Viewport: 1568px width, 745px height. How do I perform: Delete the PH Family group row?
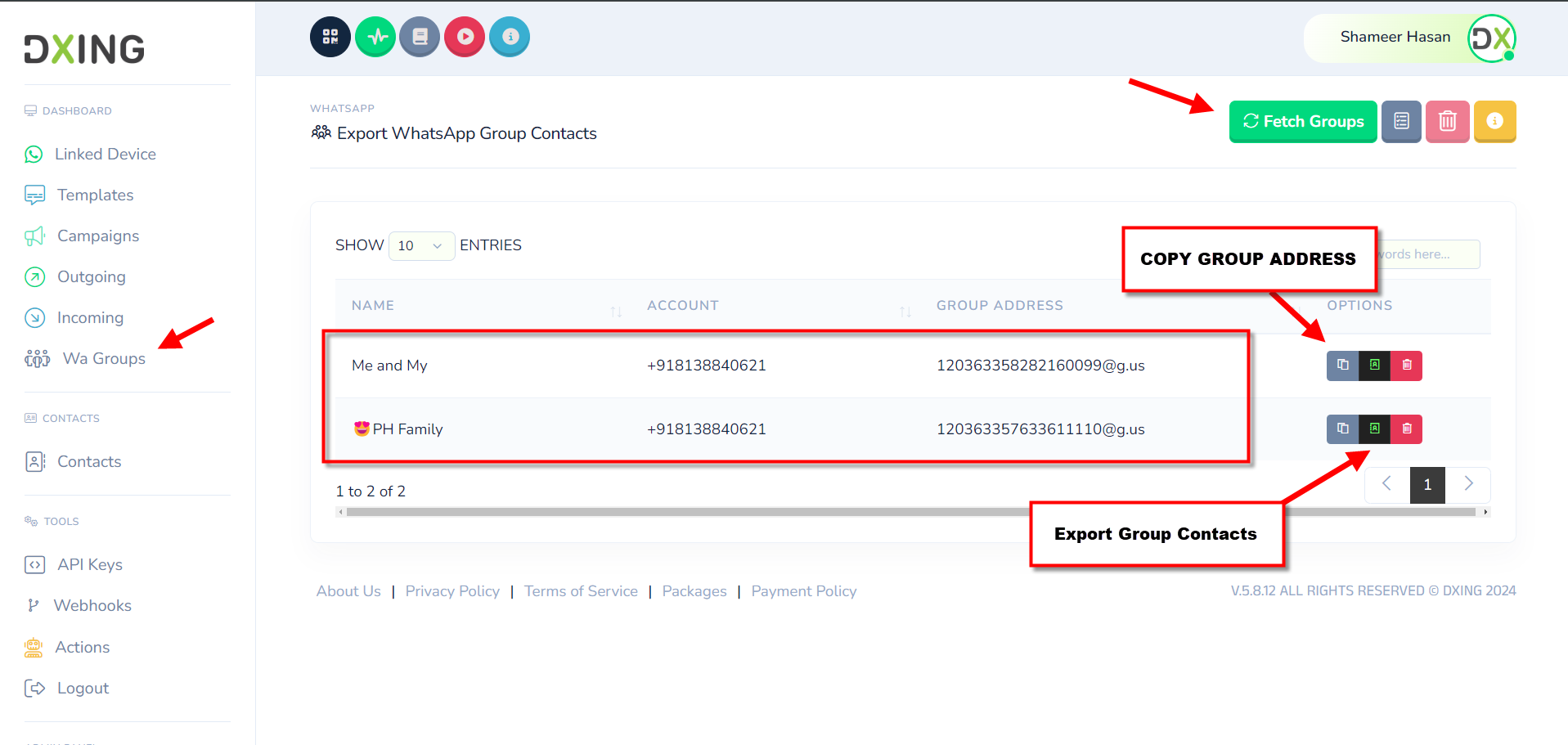click(1407, 429)
